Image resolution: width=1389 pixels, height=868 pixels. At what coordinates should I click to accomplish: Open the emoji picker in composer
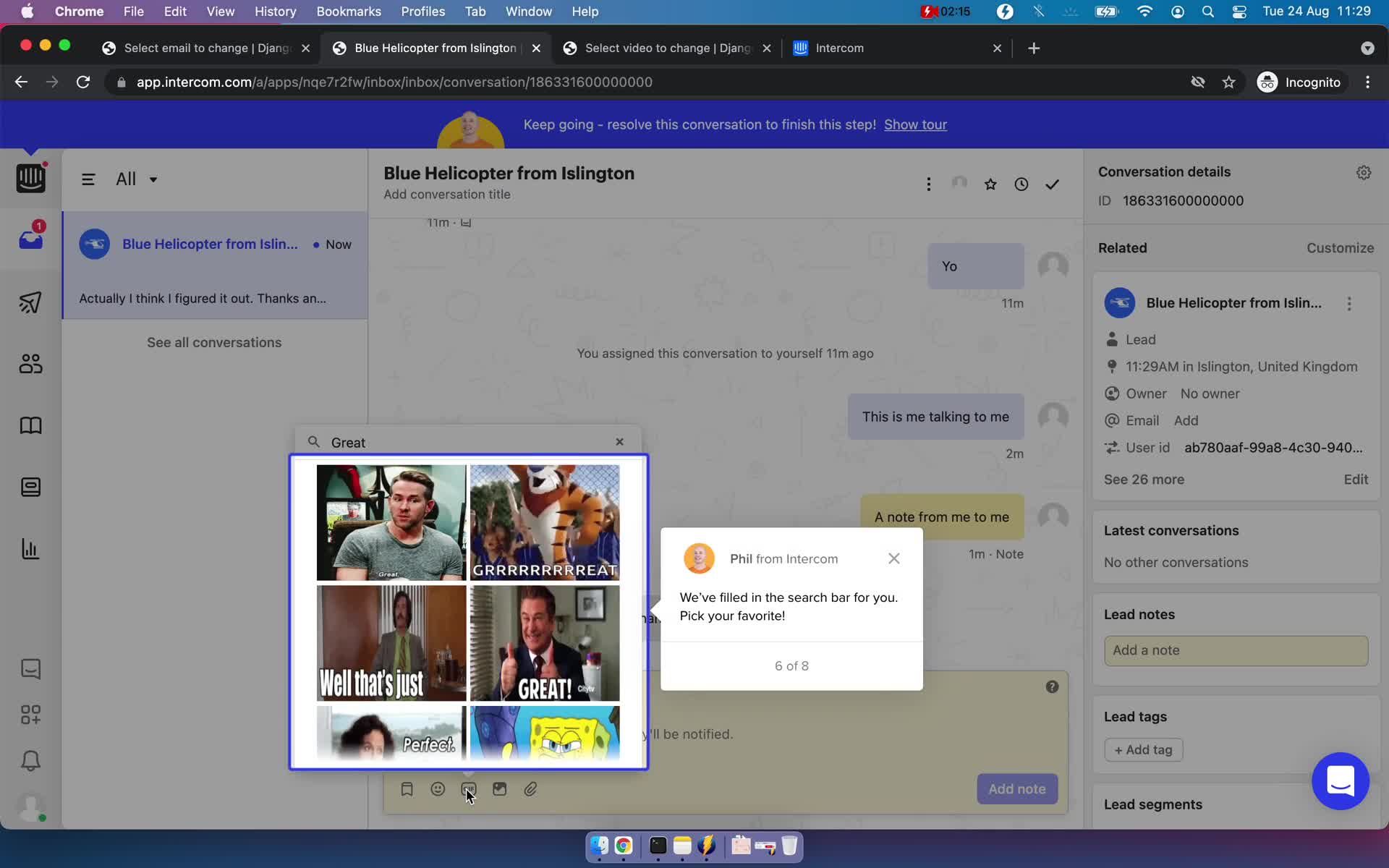(438, 789)
